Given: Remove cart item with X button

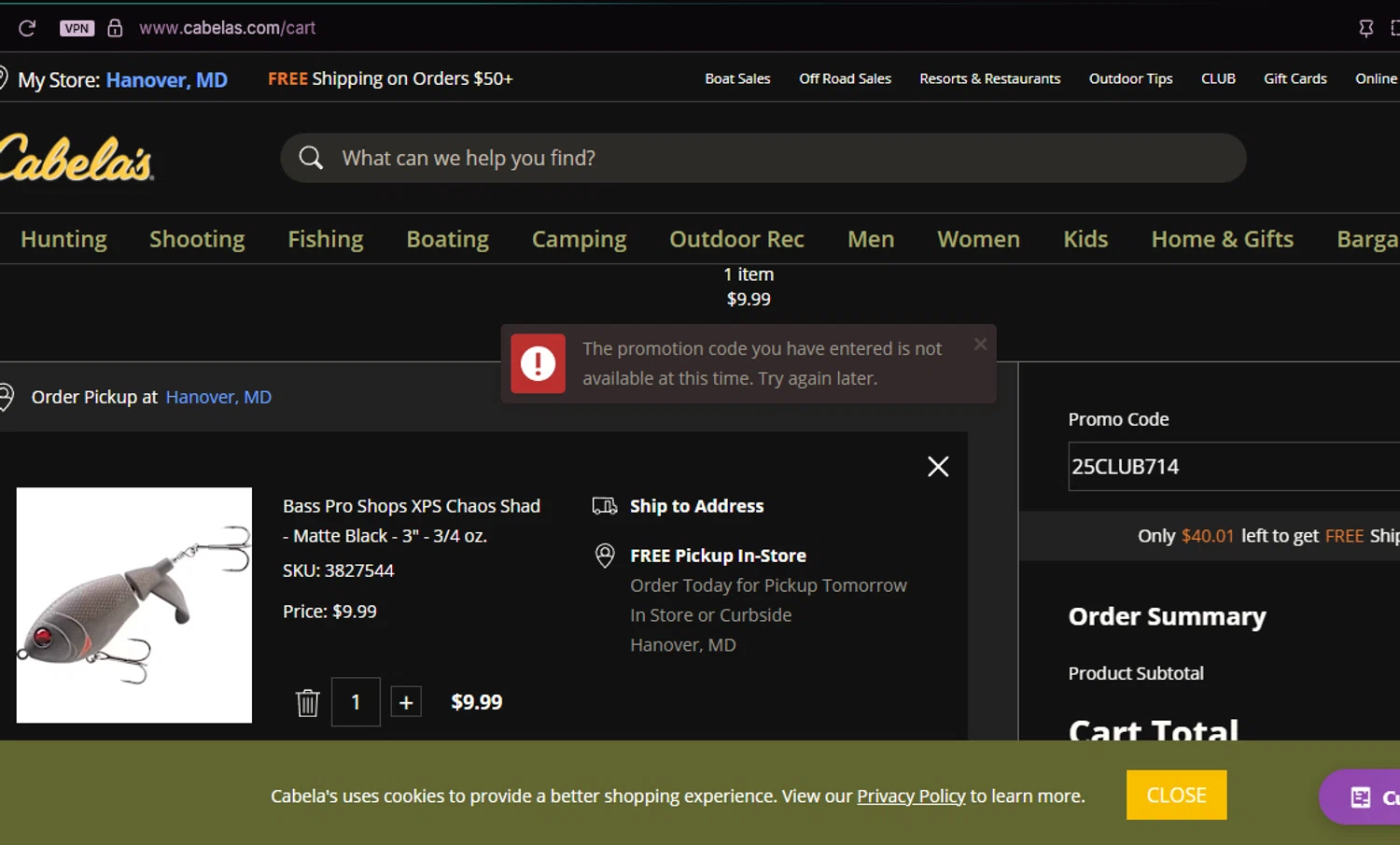Looking at the screenshot, I should [938, 466].
